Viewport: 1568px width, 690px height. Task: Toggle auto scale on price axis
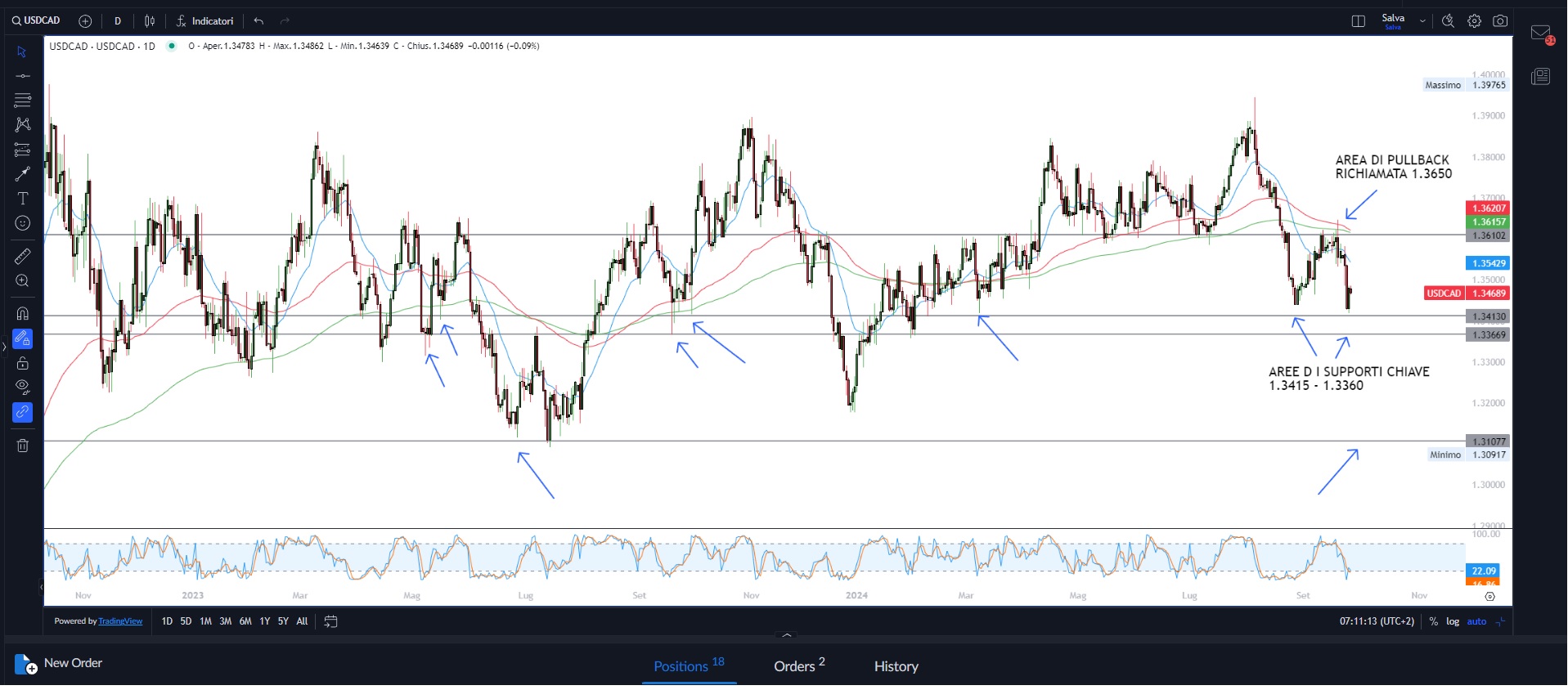click(1476, 621)
